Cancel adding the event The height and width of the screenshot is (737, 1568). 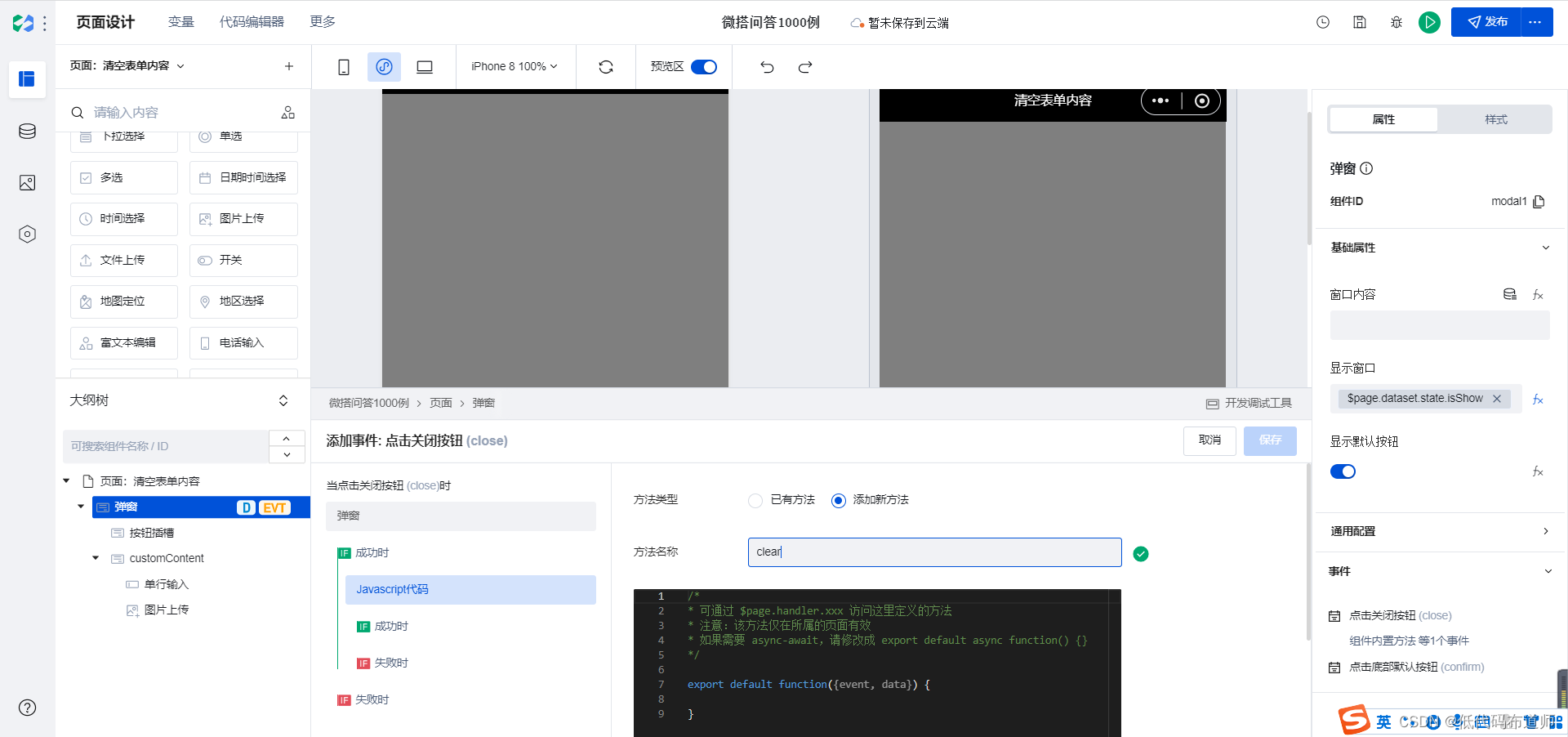pyautogui.click(x=1209, y=440)
